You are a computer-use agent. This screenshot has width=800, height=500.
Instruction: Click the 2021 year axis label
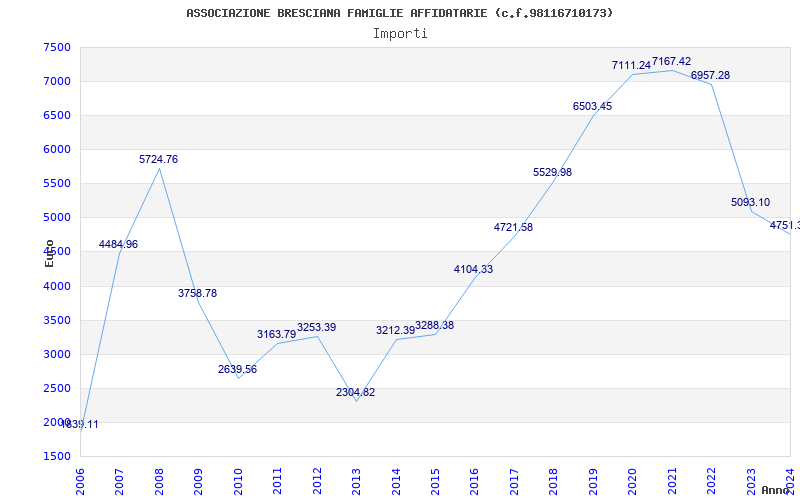[x=672, y=482]
